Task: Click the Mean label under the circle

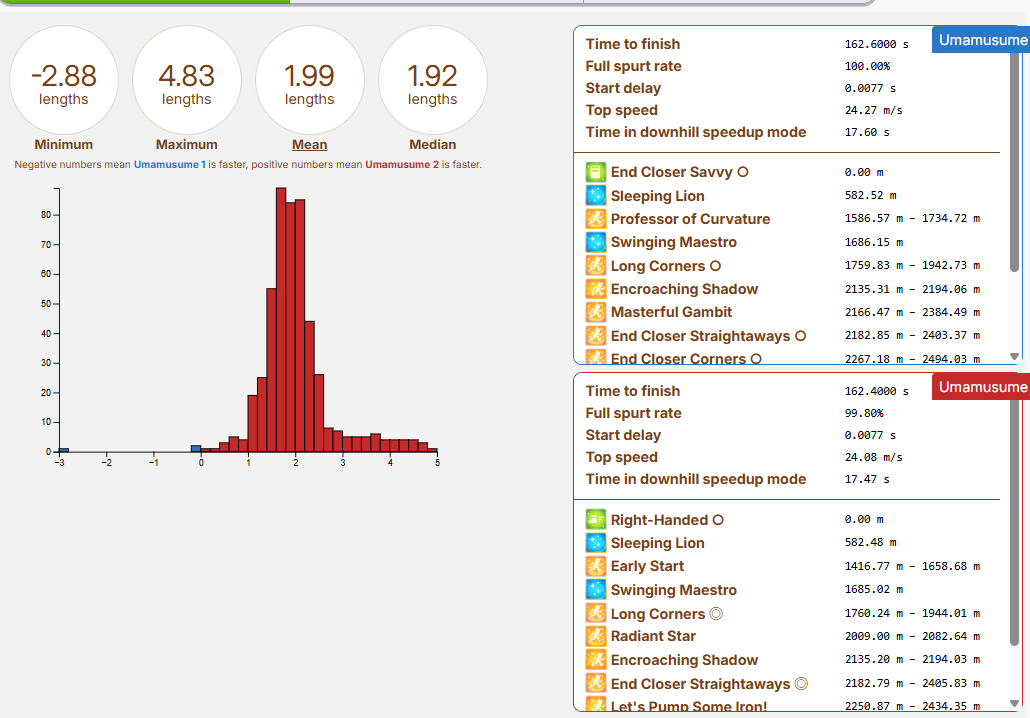Action: click(309, 145)
